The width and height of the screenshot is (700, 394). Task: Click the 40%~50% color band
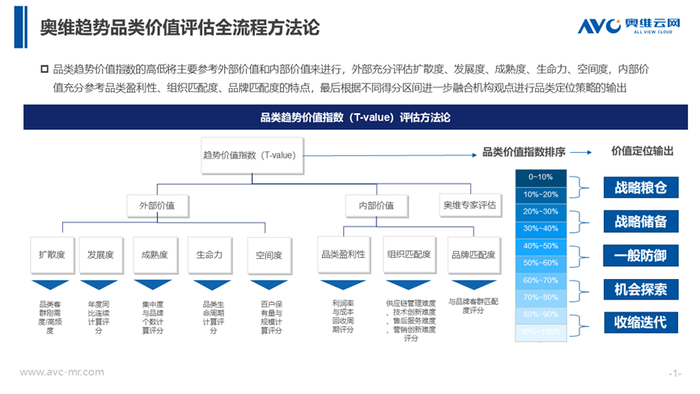541,246
